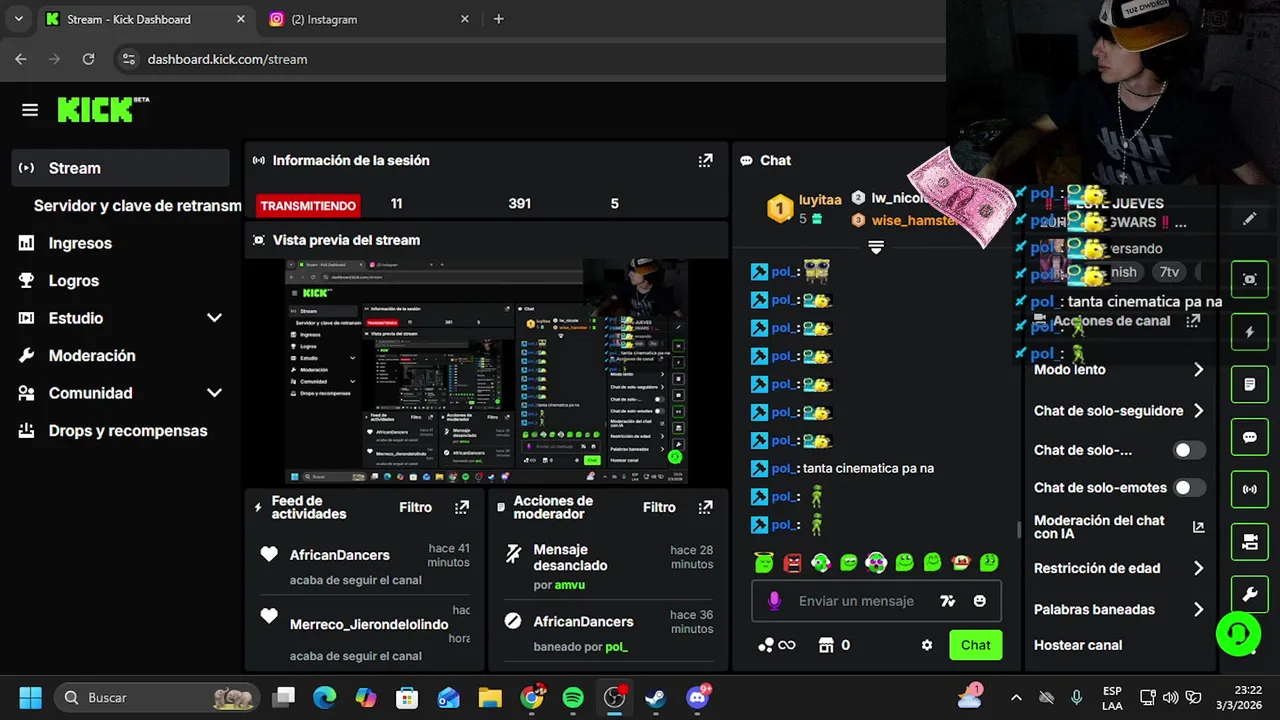Click the note document icon in right toolbar
Viewport: 1280px width, 720px height.
point(1250,384)
